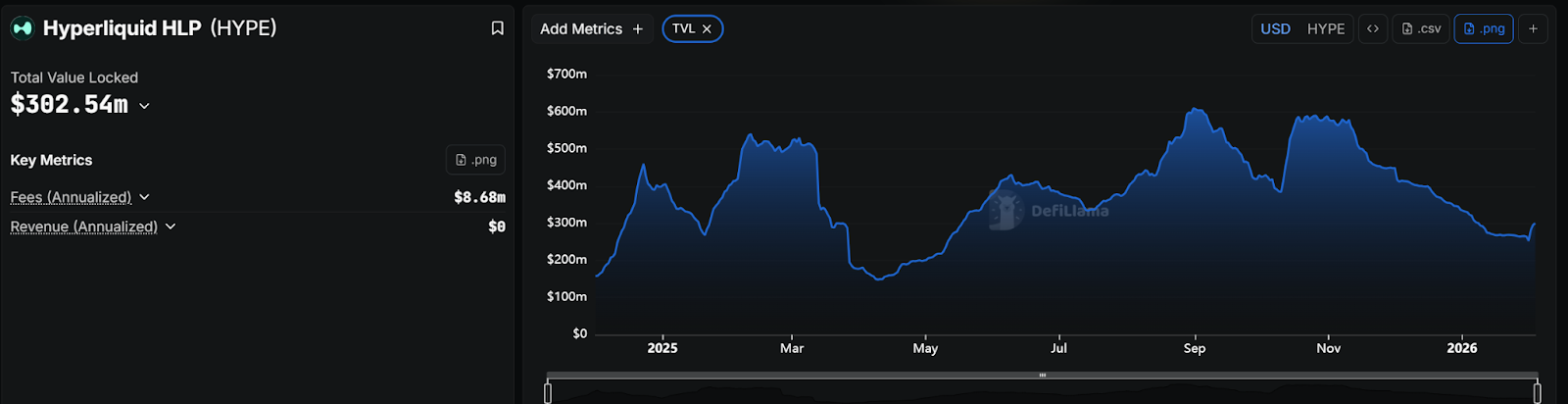Remove the TVL metric chip

click(707, 29)
